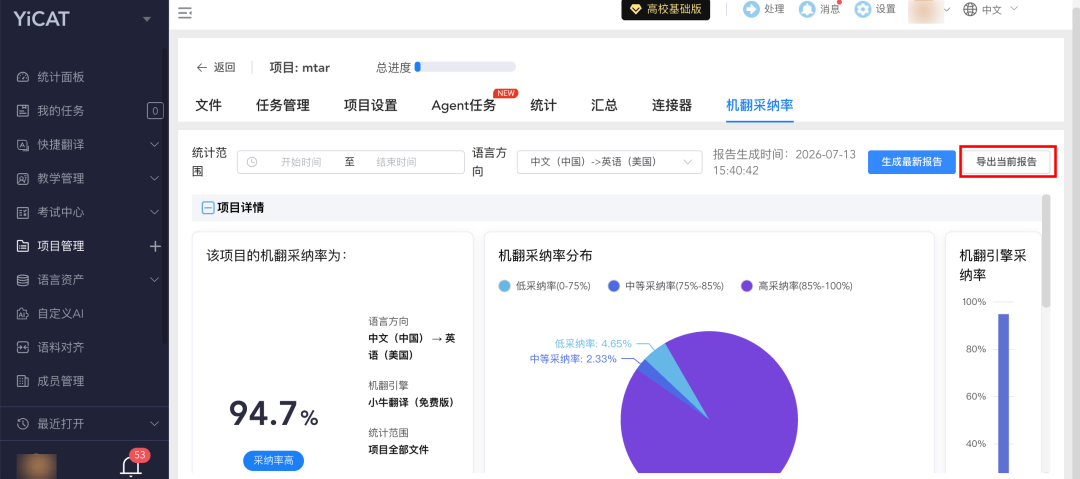Click 返回 back arrow
This screenshot has width=1080, height=479.
[x=202, y=68]
